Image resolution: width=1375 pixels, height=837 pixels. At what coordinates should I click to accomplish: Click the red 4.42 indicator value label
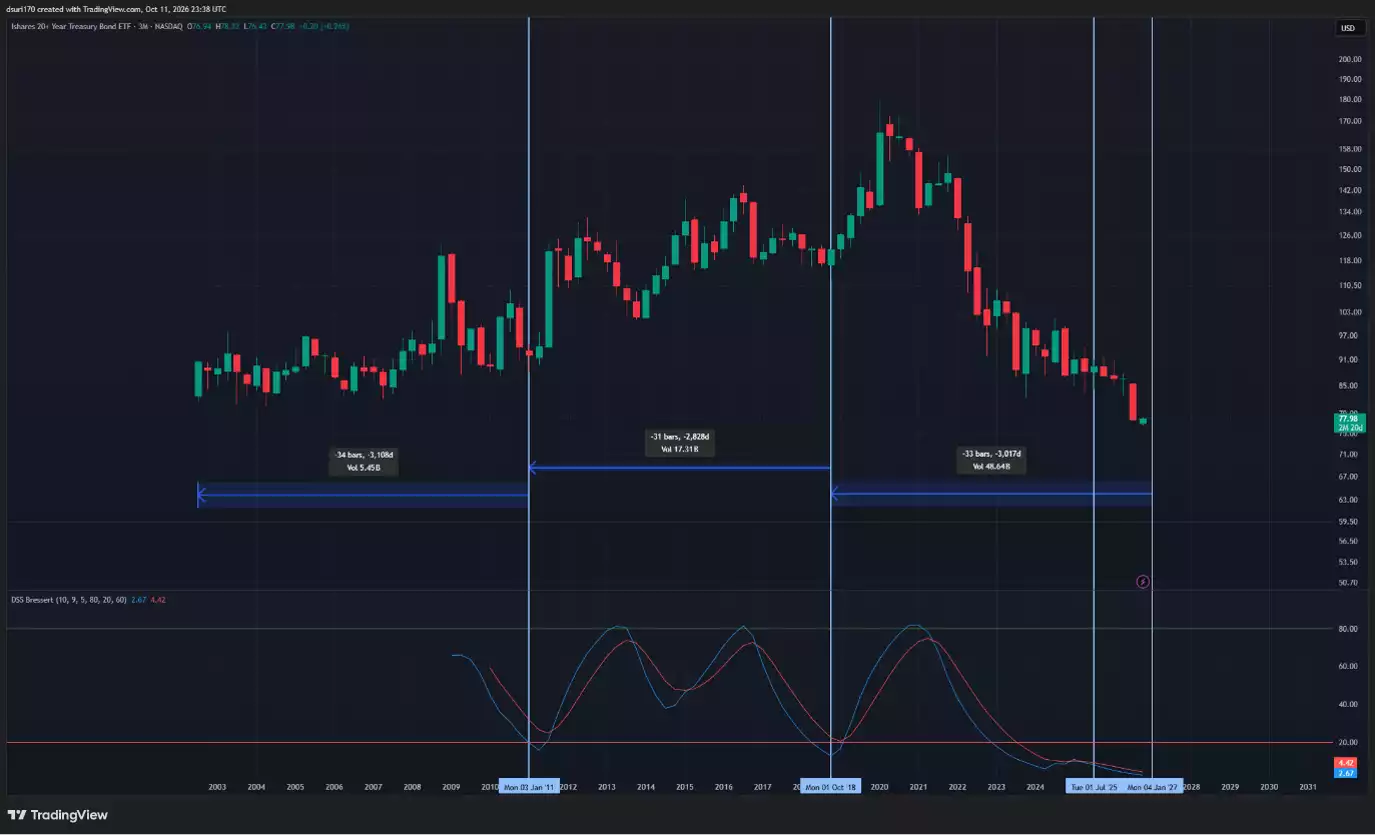(x=1345, y=763)
